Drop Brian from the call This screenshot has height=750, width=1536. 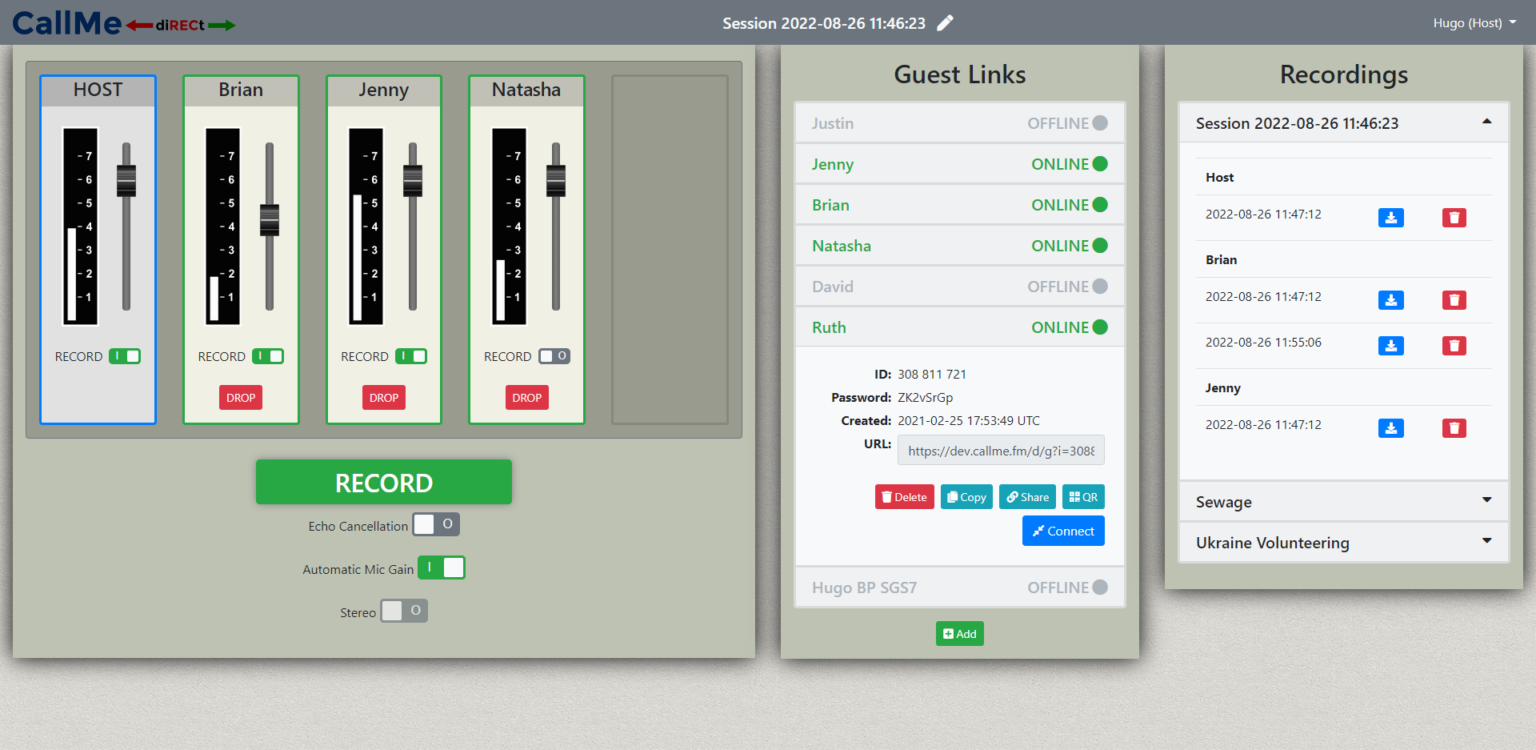tap(241, 397)
